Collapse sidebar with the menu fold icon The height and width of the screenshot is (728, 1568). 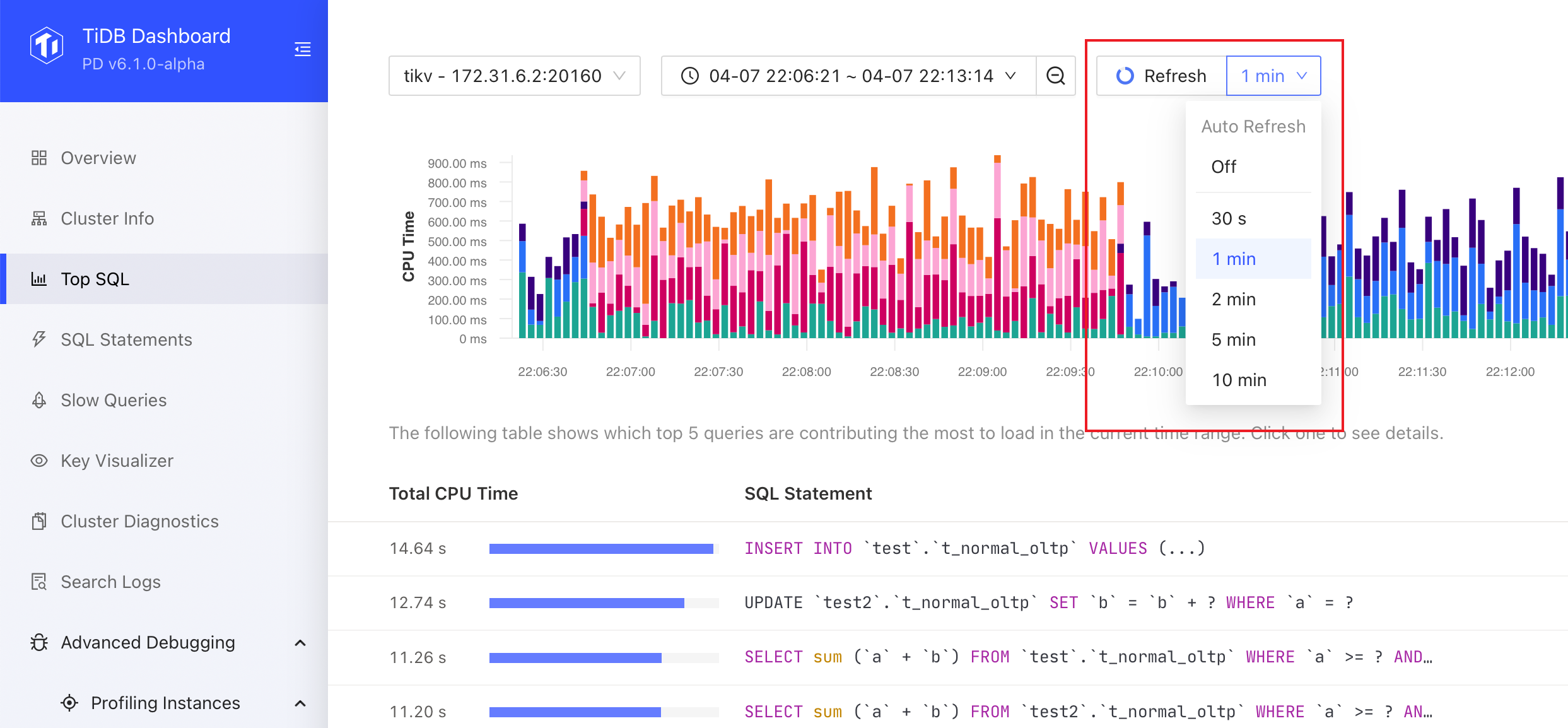click(303, 49)
